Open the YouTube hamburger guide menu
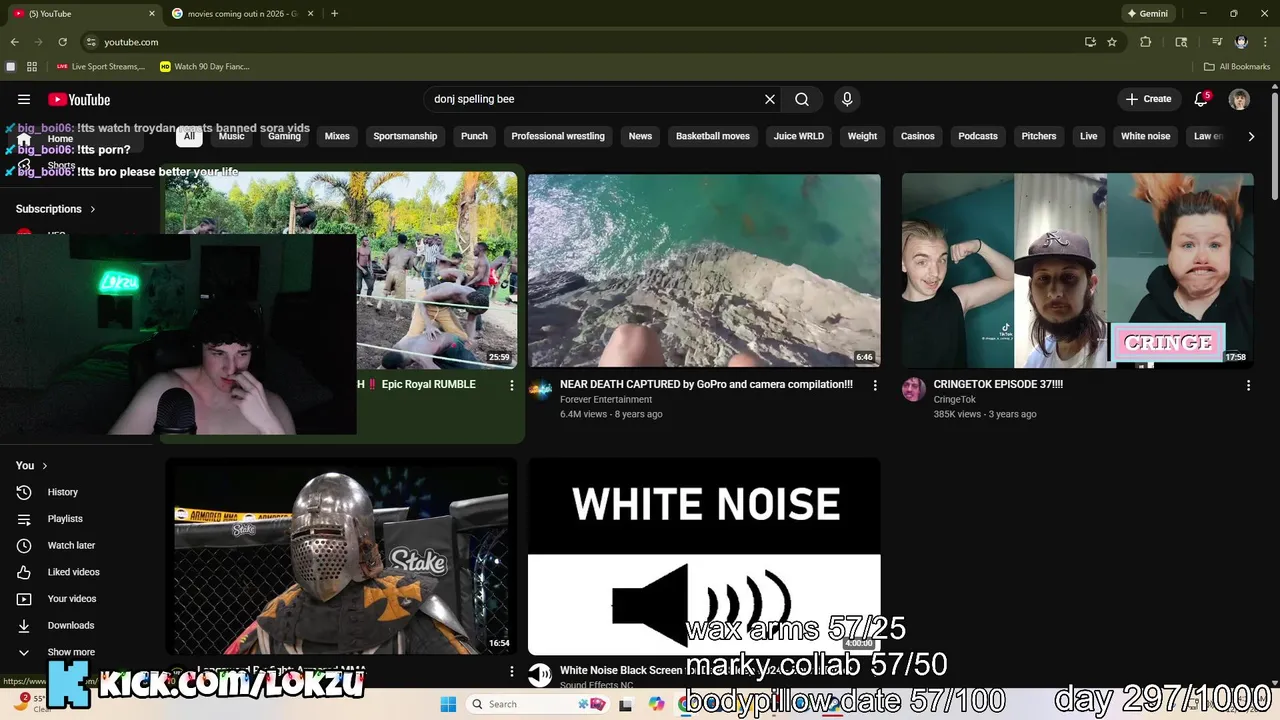1280x720 pixels. [x=24, y=99]
